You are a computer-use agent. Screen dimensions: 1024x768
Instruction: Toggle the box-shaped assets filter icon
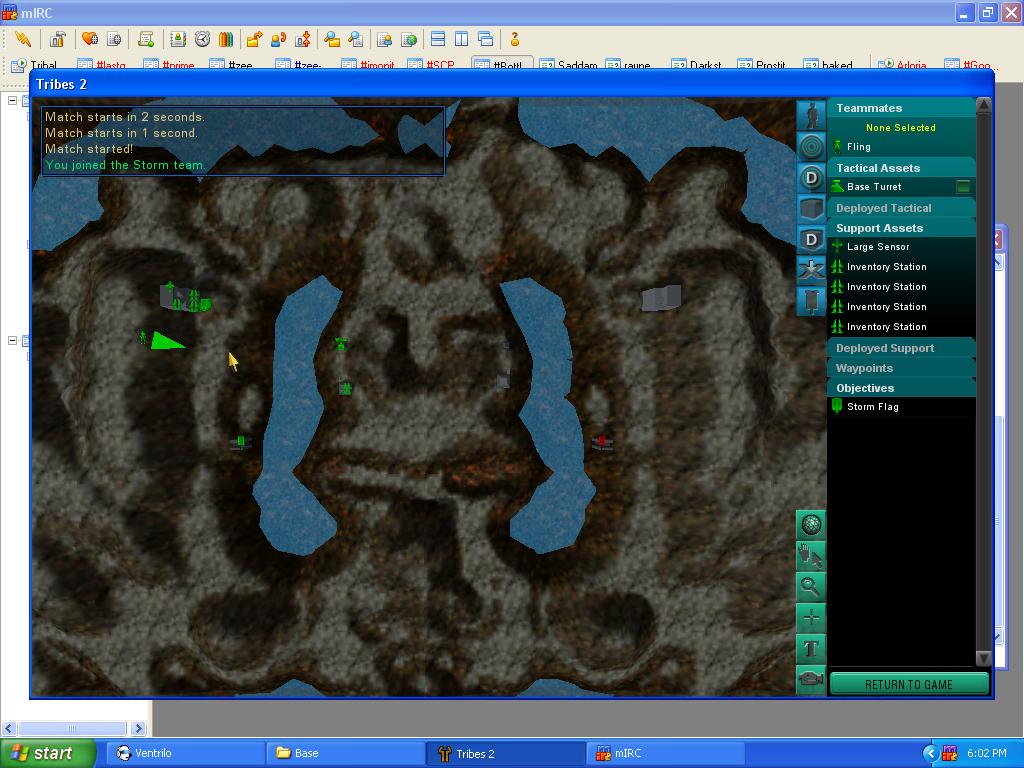click(x=811, y=209)
